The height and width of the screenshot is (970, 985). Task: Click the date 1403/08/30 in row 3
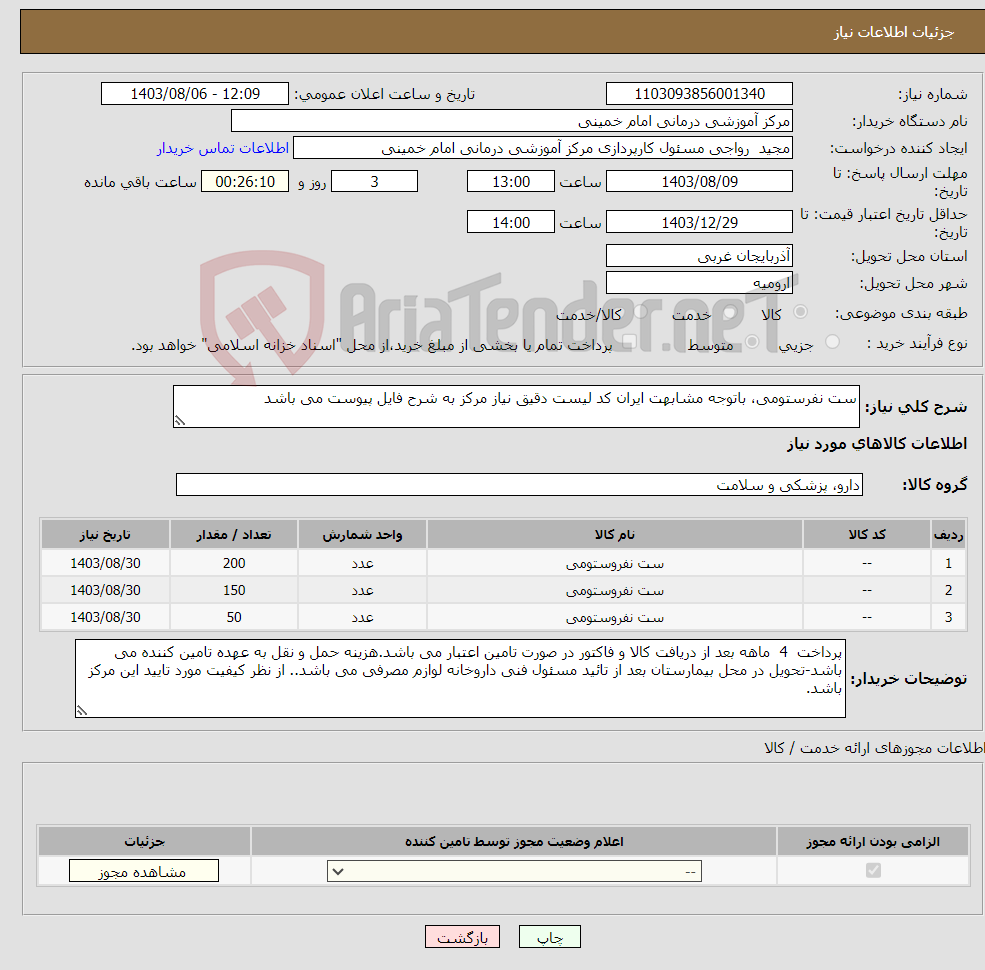(x=105, y=617)
